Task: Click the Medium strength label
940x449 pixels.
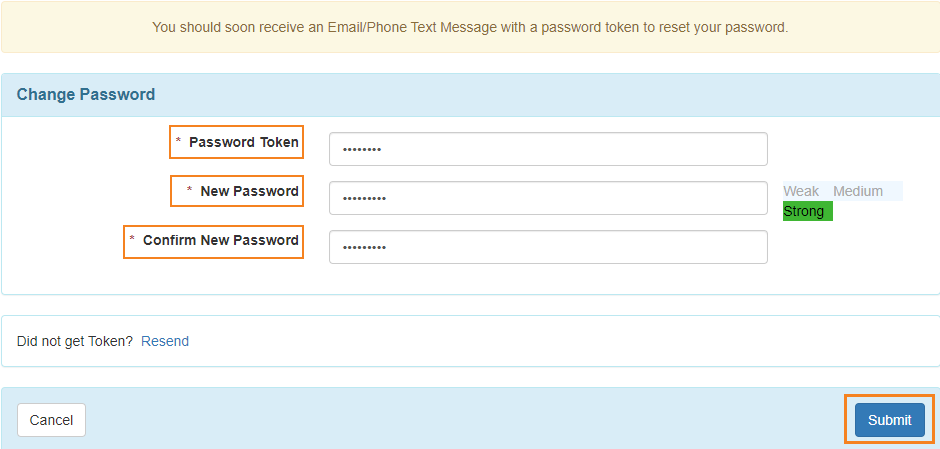Action: (x=858, y=191)
